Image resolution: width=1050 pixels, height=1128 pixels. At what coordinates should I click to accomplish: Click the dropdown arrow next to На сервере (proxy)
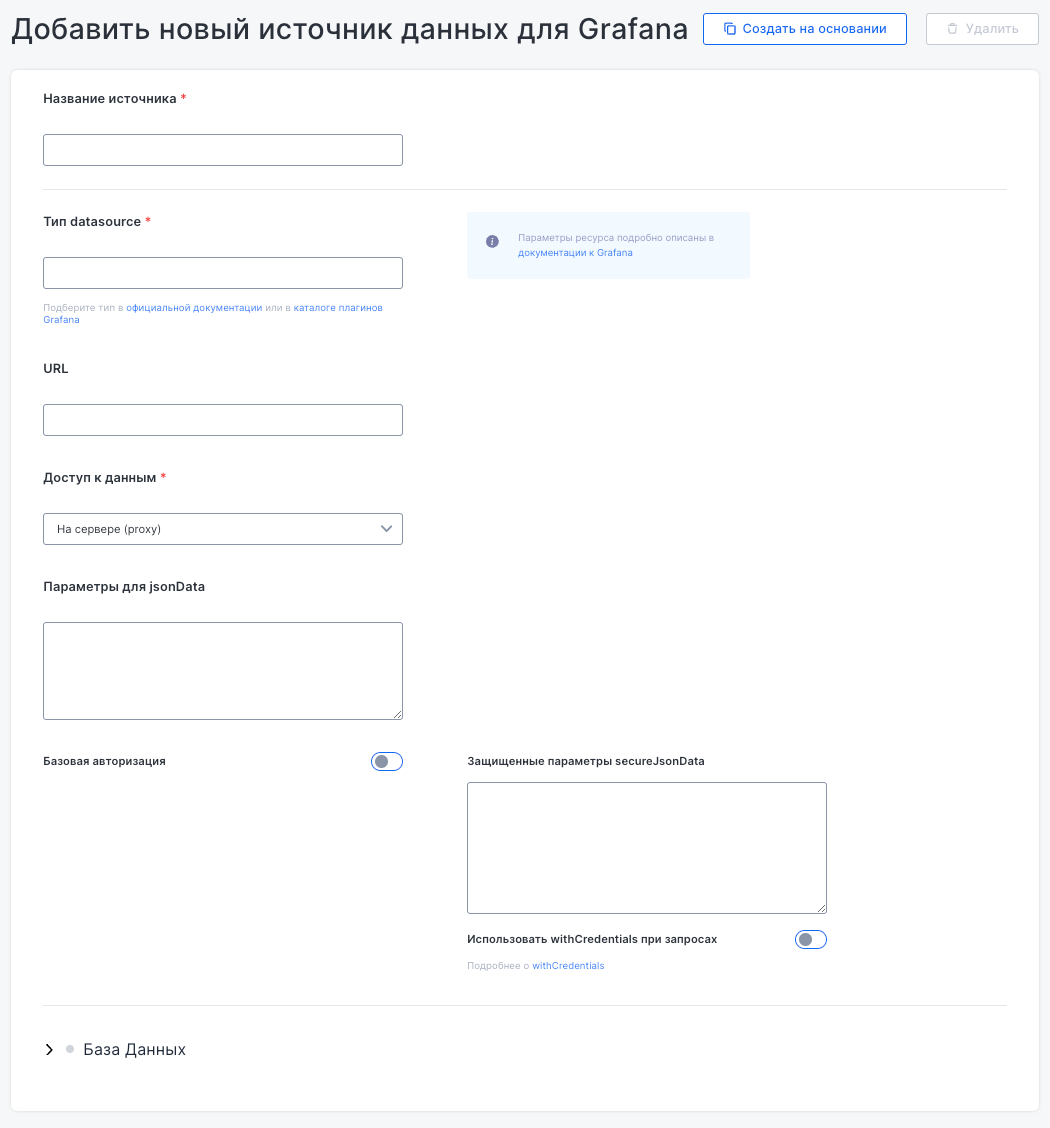coord(387,529)
